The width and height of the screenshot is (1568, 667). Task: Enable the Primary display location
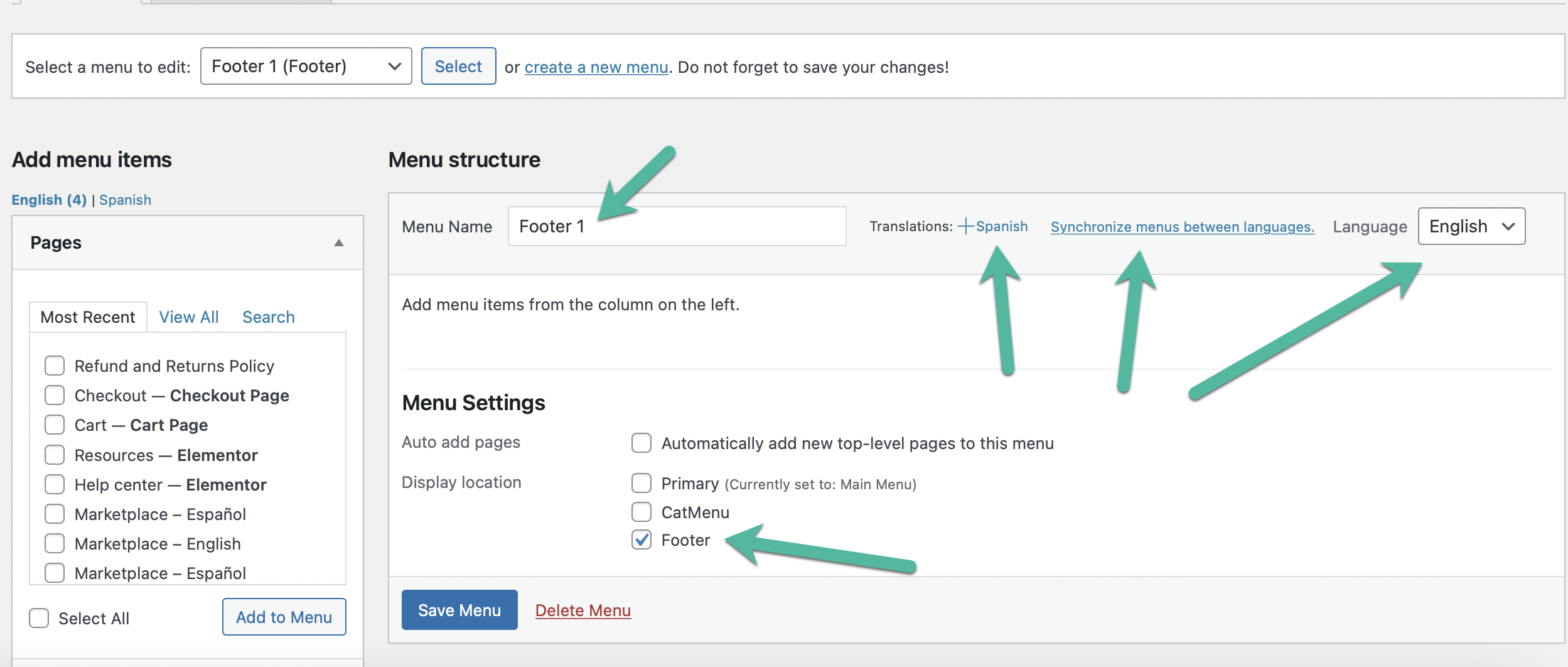point(642,484)
